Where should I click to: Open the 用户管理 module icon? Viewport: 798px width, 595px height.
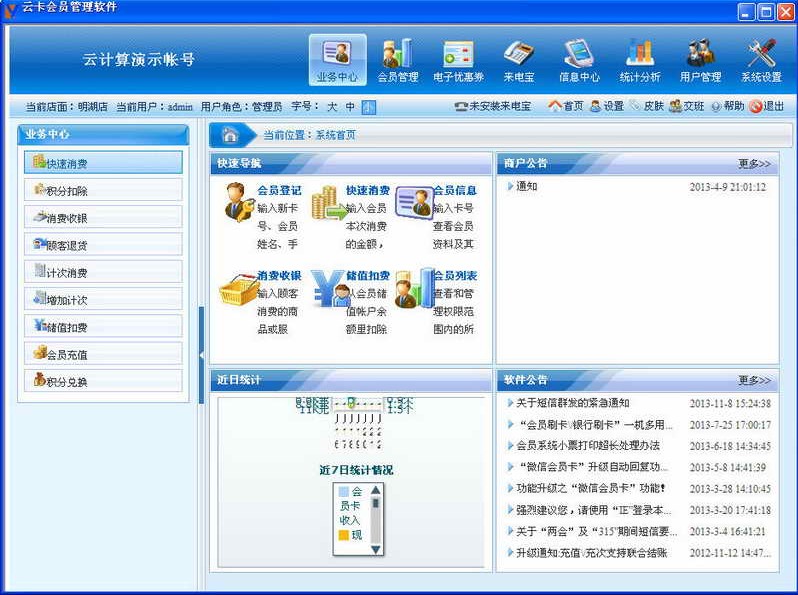click(700, 60)
